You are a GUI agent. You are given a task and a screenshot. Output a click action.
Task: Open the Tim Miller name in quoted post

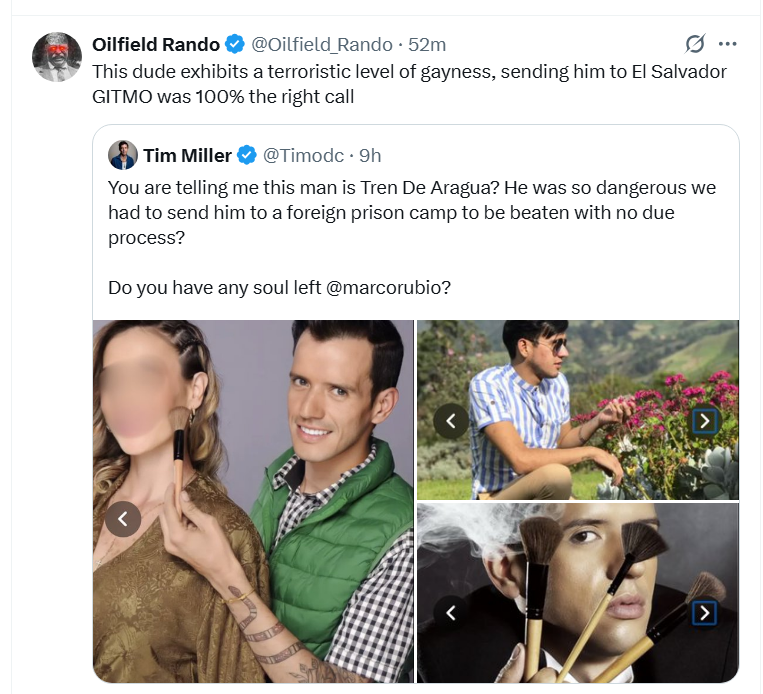(187, 155)
